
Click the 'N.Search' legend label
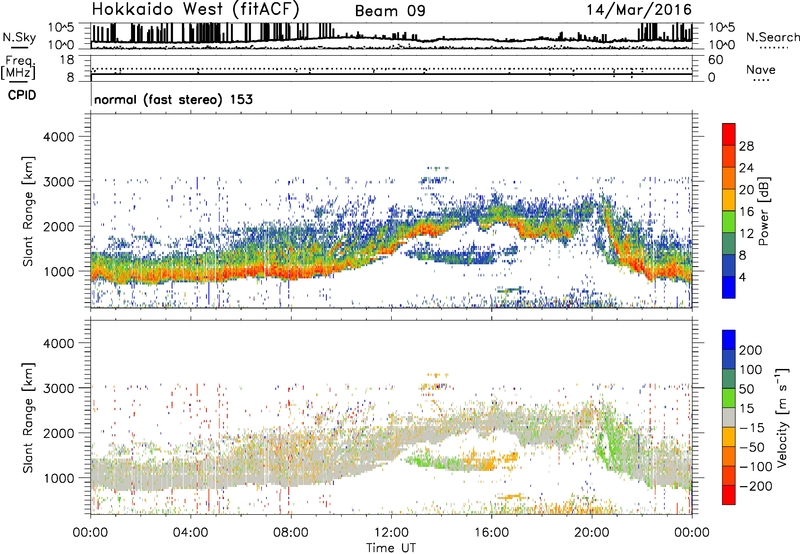point(772,37)
